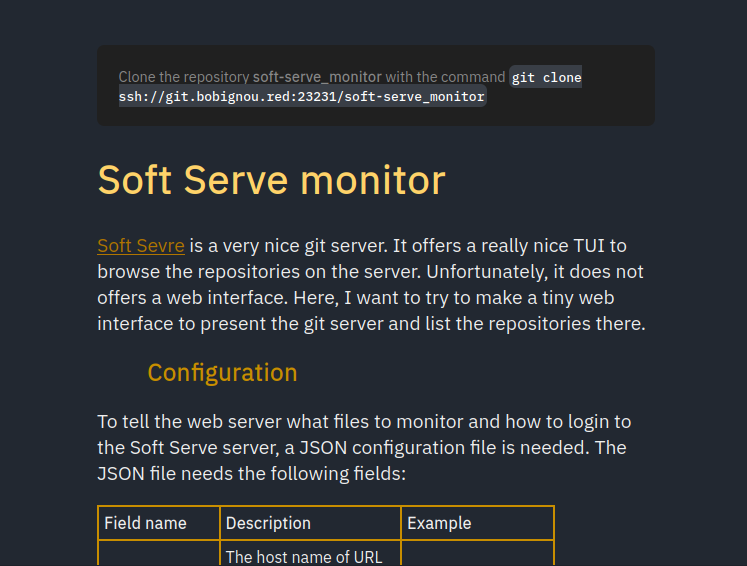Click the ssh://git.bobignou.red URL text
Image resolution: width=747 pixels, height=566 pixels.
[x=302, y=97]
